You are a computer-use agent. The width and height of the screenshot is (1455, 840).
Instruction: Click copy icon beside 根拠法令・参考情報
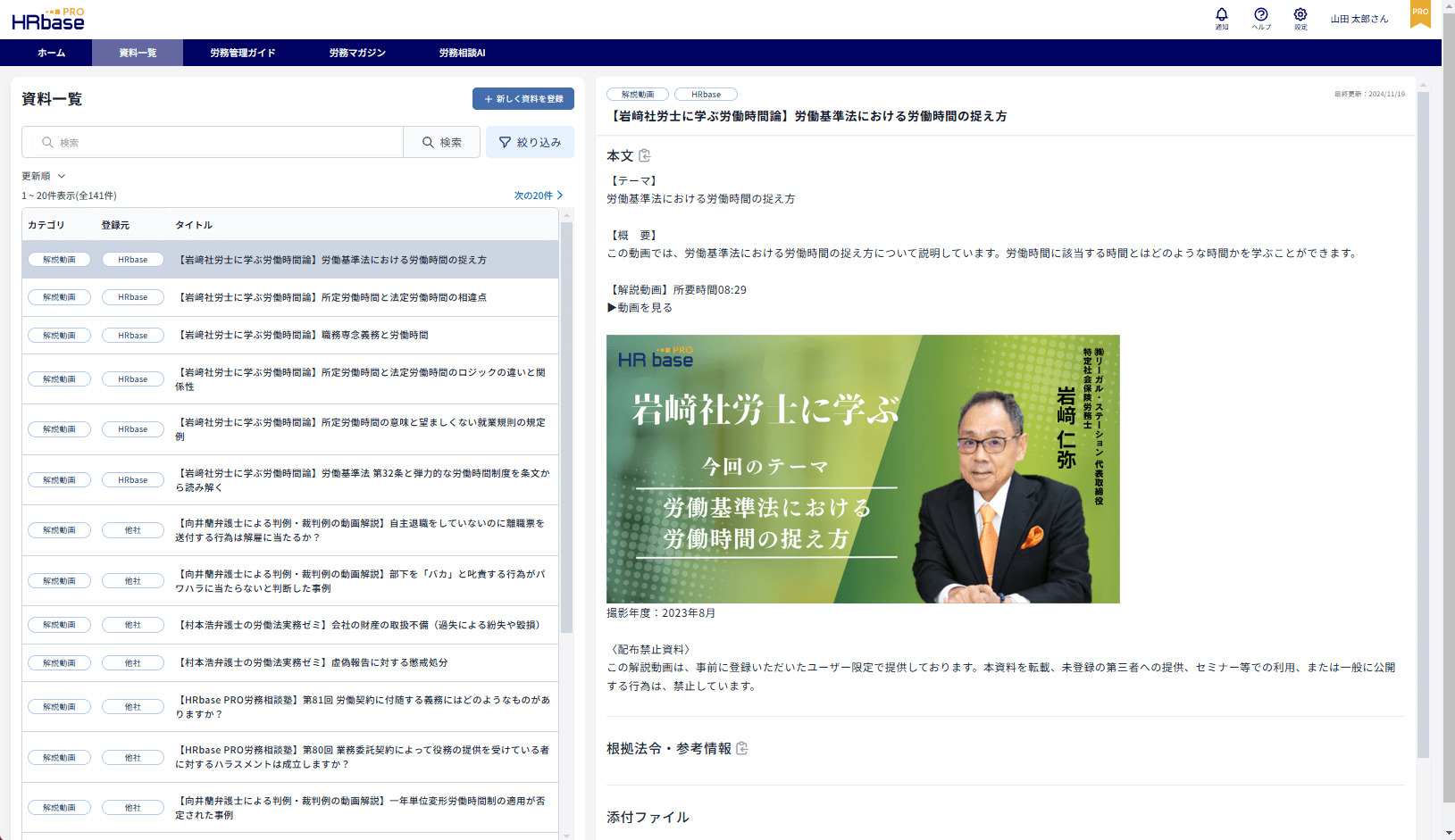coord(742,749)
